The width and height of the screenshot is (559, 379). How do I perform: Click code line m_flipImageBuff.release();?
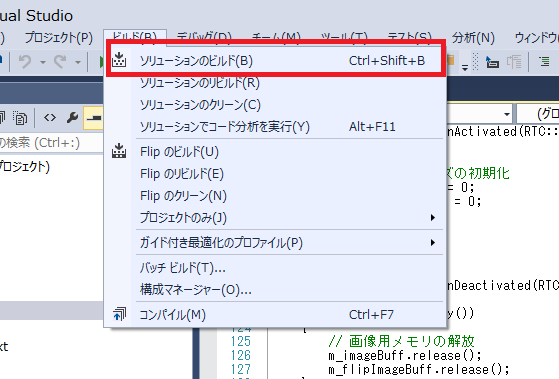tap(419, 369)
